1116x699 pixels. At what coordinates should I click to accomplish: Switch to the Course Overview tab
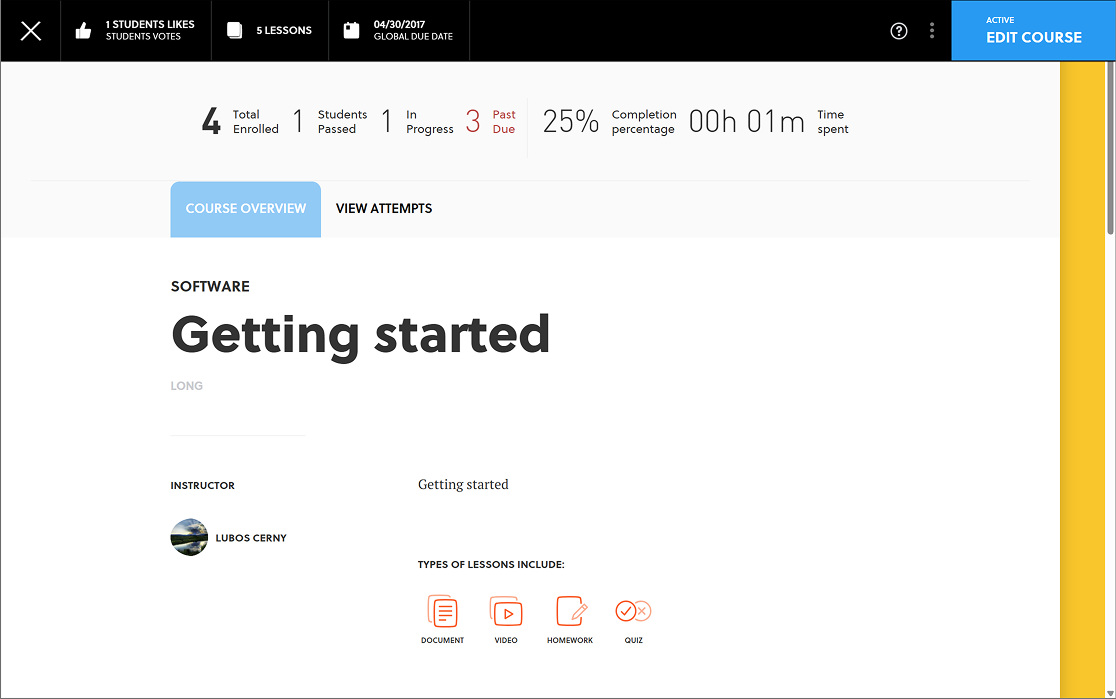(246, 209)
